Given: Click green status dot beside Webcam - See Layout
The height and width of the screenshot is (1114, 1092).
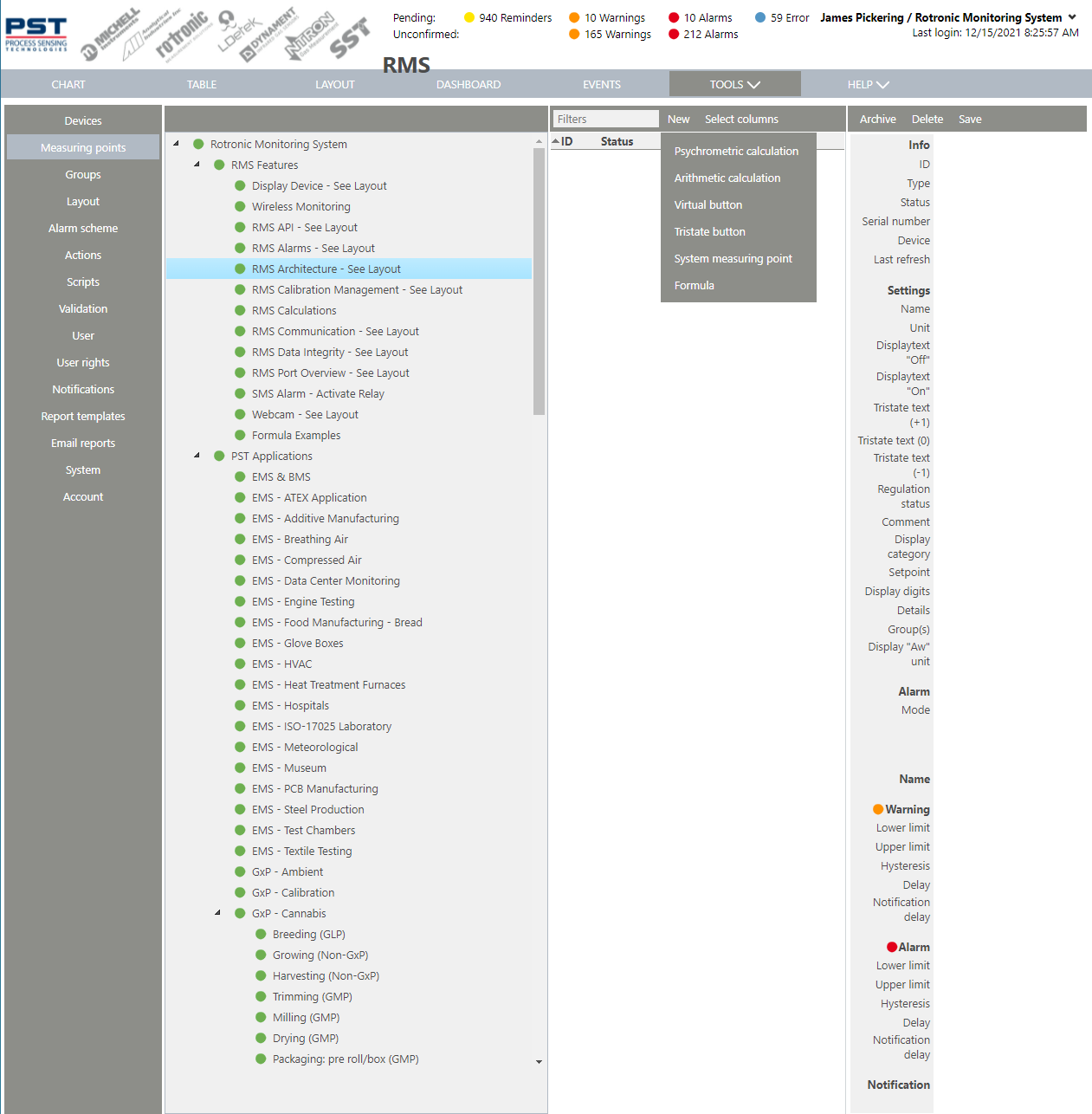Looking at the screenshot, I should [x=240, y=414].
